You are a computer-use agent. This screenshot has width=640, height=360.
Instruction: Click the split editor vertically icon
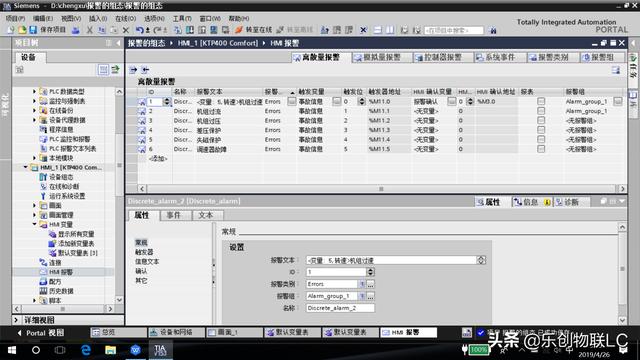click(391, 30)
